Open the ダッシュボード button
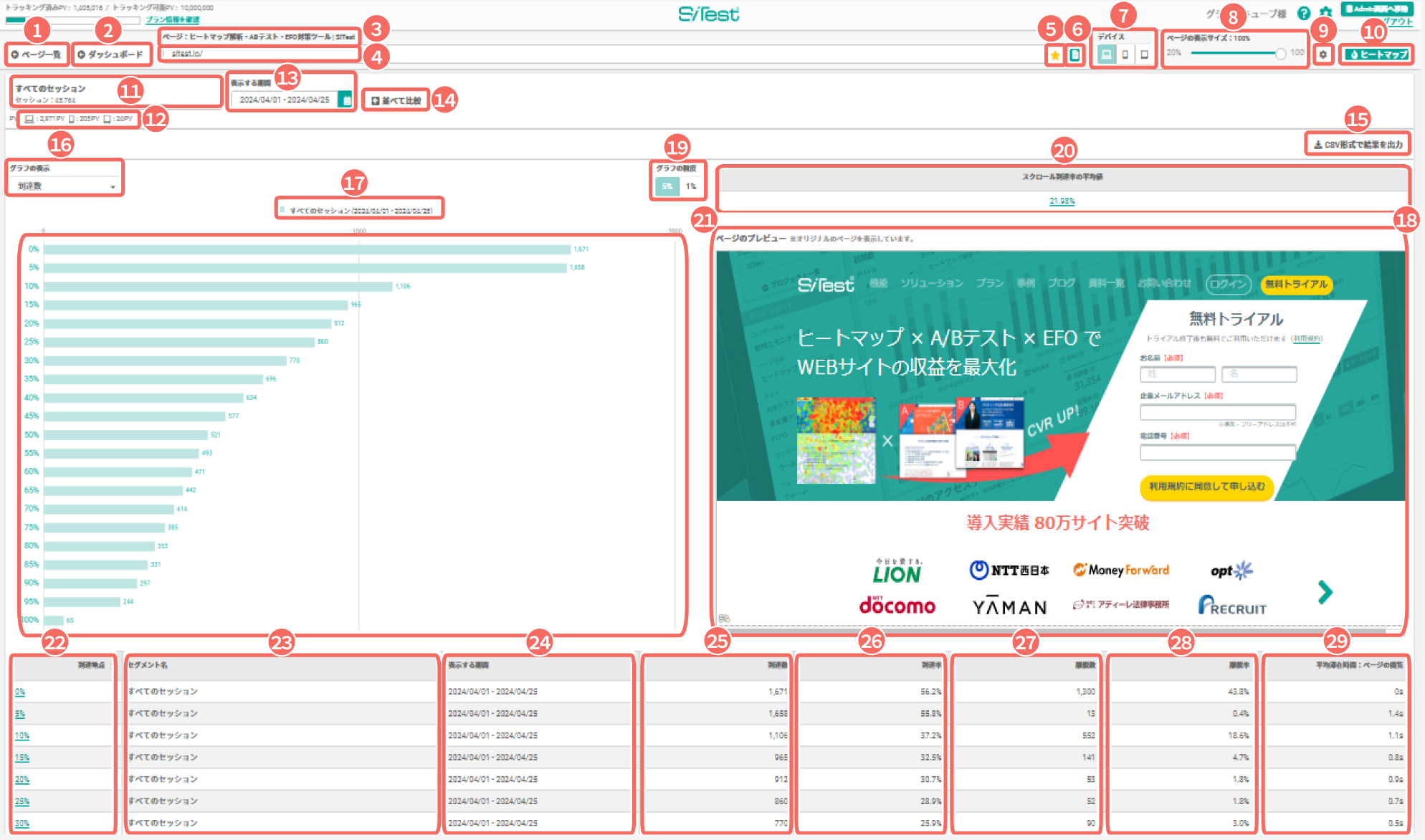This screenshot has height=840, width=1425. [x=111, y=54]
